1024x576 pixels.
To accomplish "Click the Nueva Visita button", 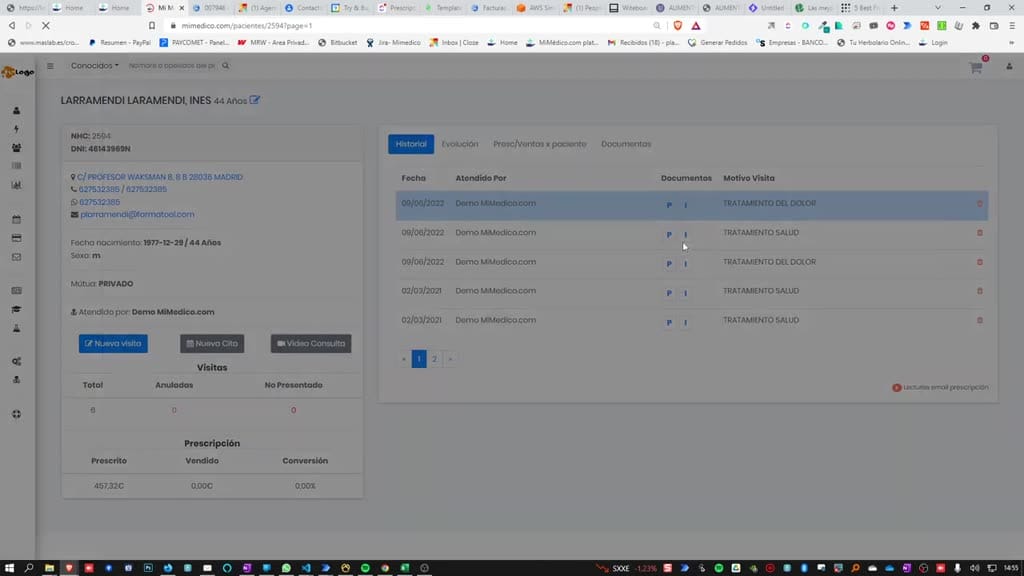I will 113,344.
